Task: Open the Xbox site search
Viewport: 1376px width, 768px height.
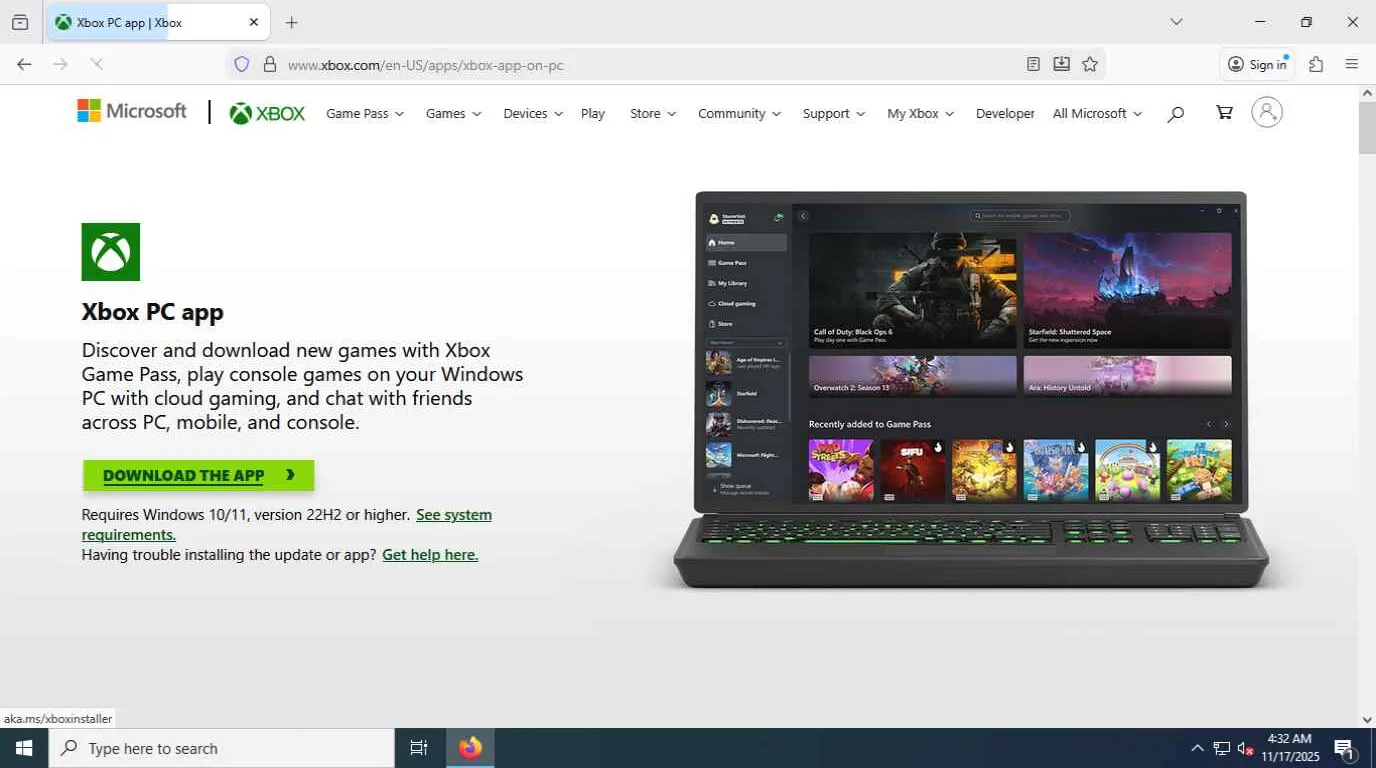Action: click(1175, 113)
